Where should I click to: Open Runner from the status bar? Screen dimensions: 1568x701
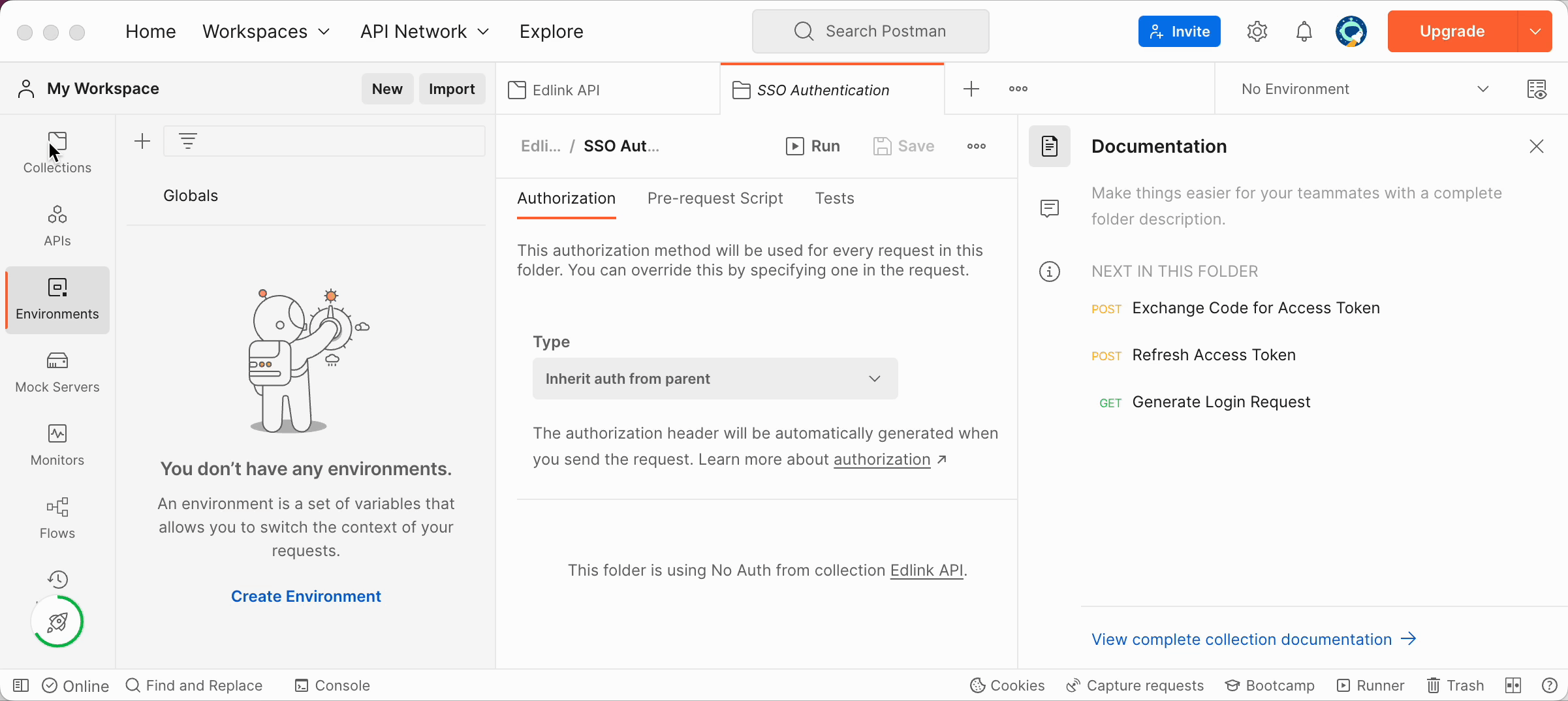click(1370, 685)
